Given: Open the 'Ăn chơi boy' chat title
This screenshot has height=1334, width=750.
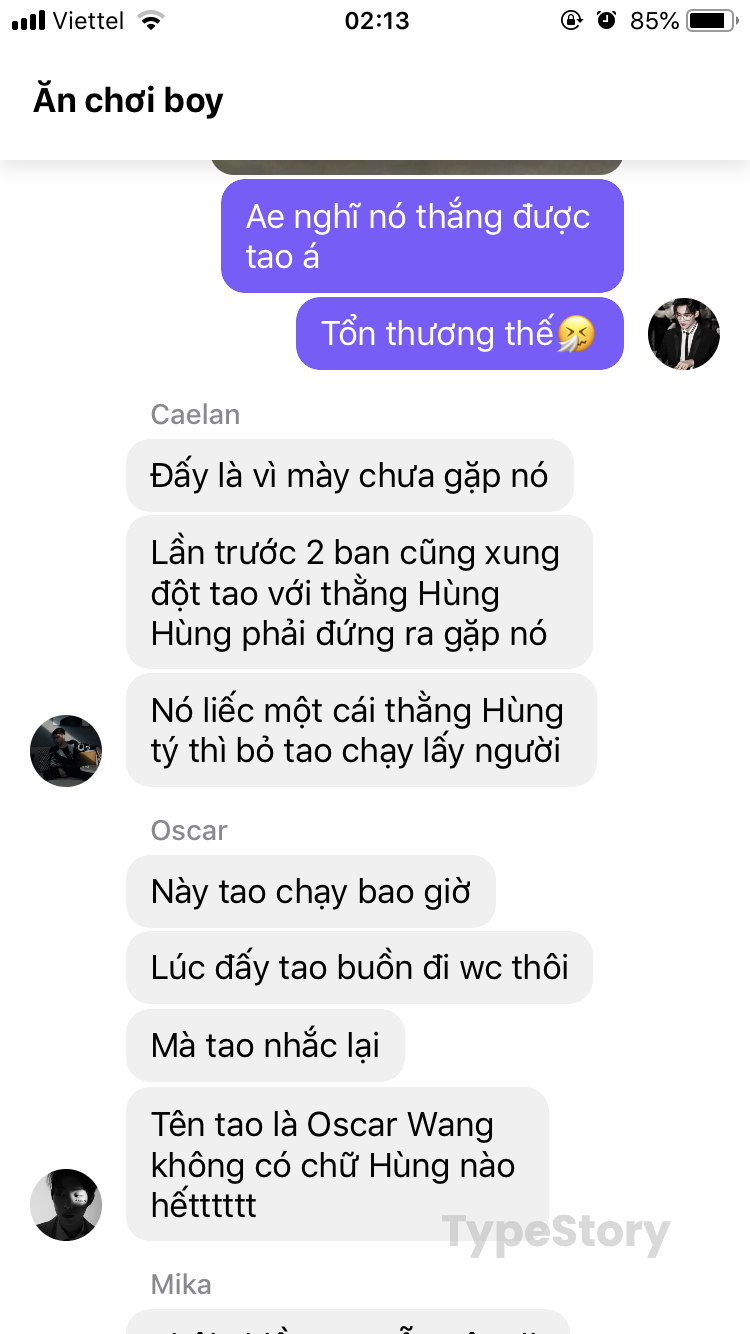Looking at the screenshot, I should tap(128, 100).
